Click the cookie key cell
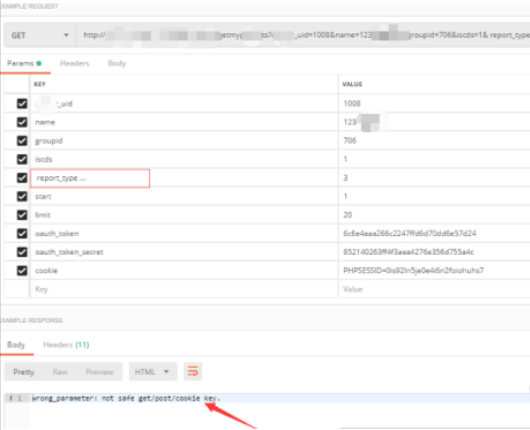The width and height of the screenshot is (530, 430). click(x=184, y=270)
